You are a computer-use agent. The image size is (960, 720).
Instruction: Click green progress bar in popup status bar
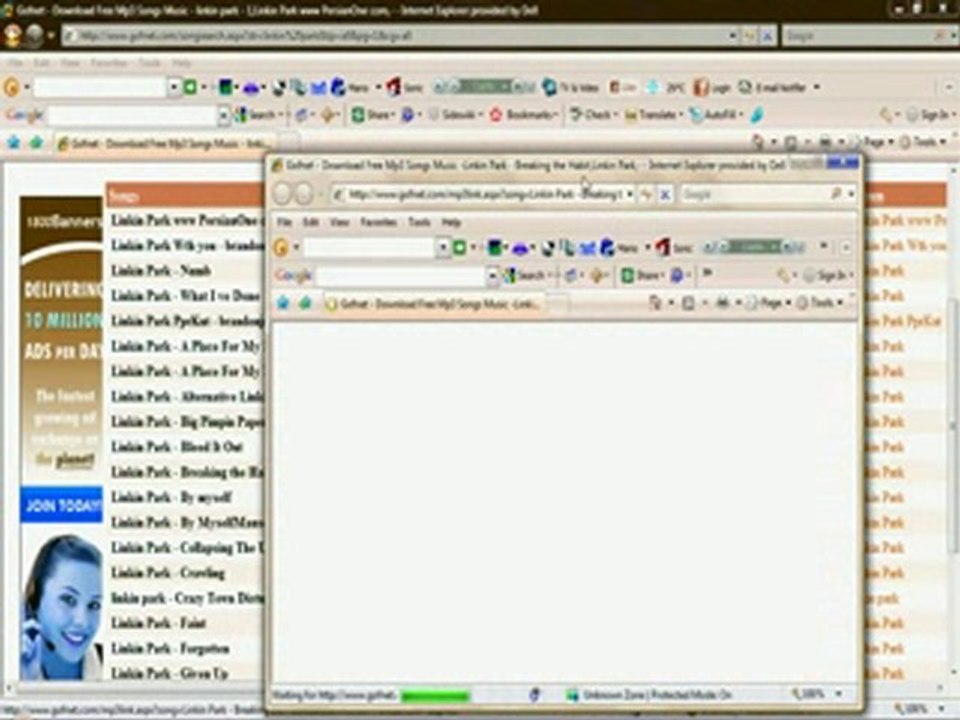click(435, 696)
